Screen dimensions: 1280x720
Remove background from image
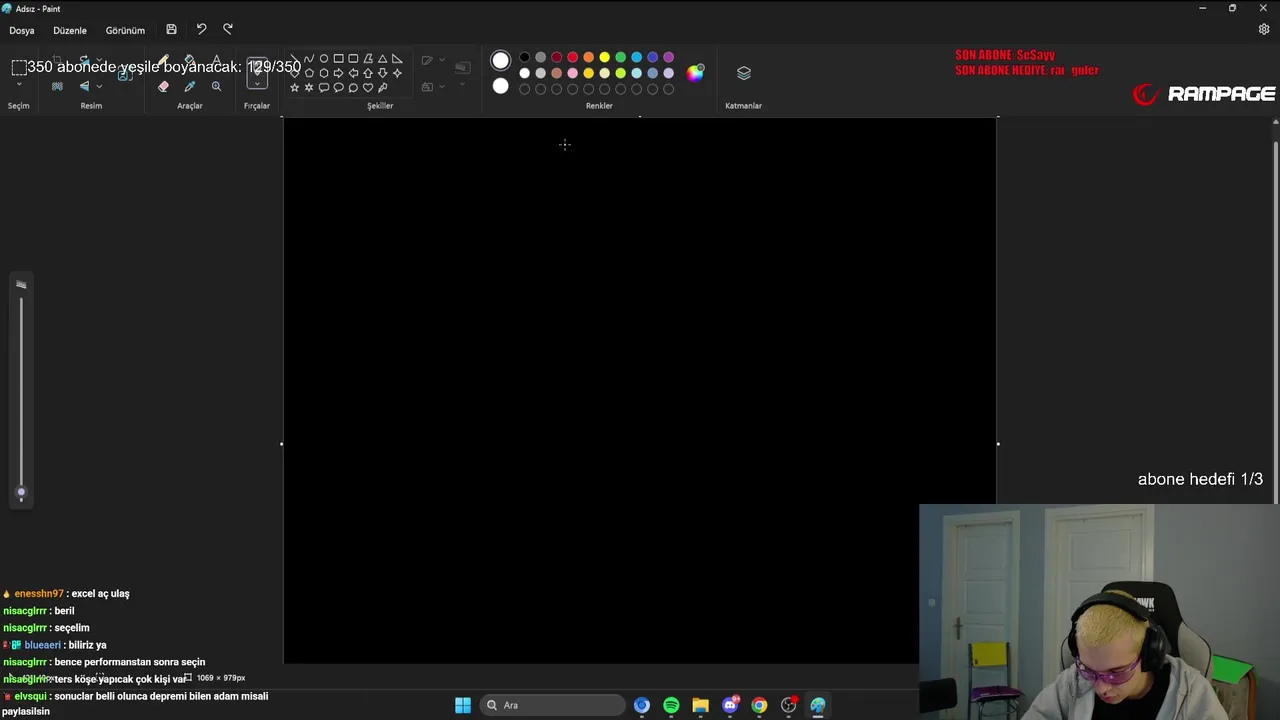coord(57,86)
